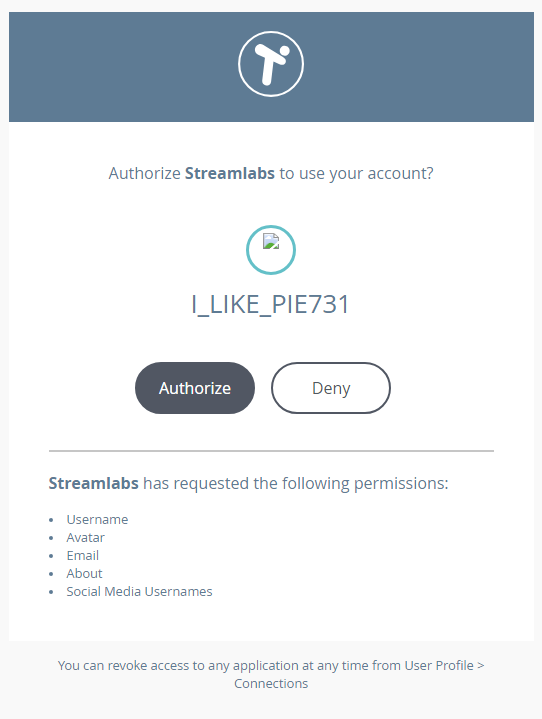Click 'to use your account?' heading text
The height and width of the screenshot is (719, 542).
[x=356, y=173]
